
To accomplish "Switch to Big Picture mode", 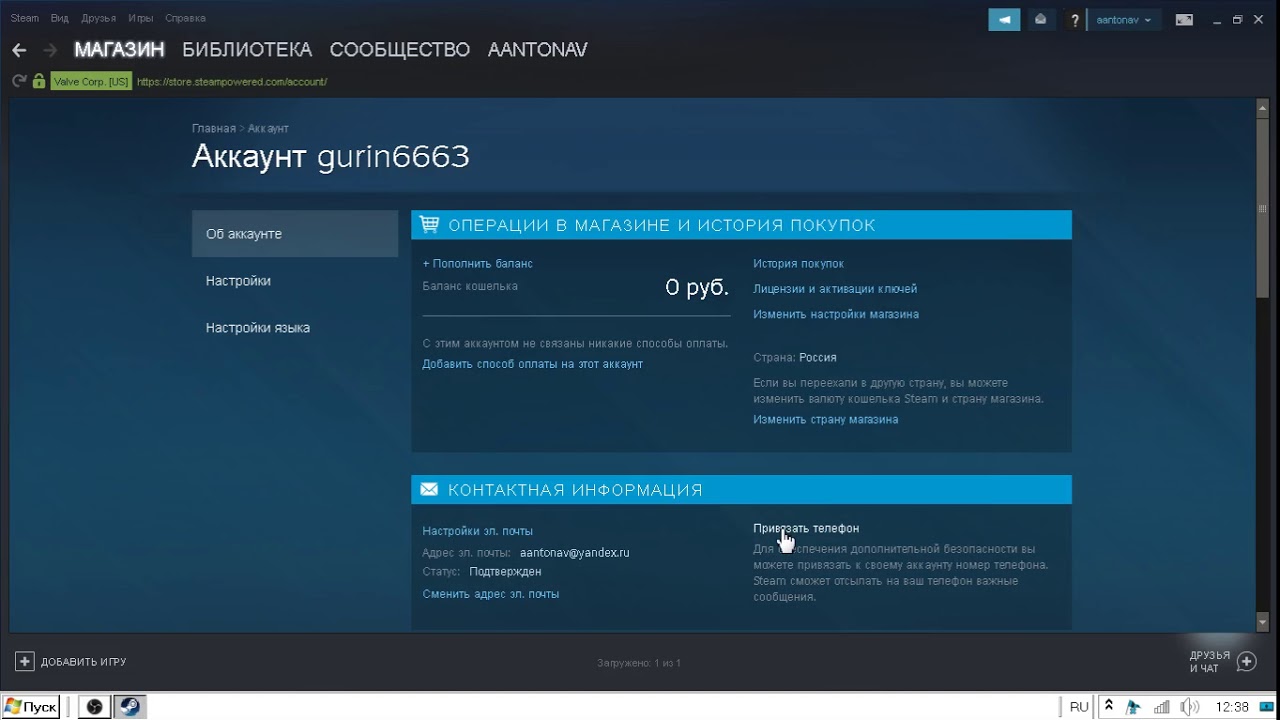I will (1184, 19).
